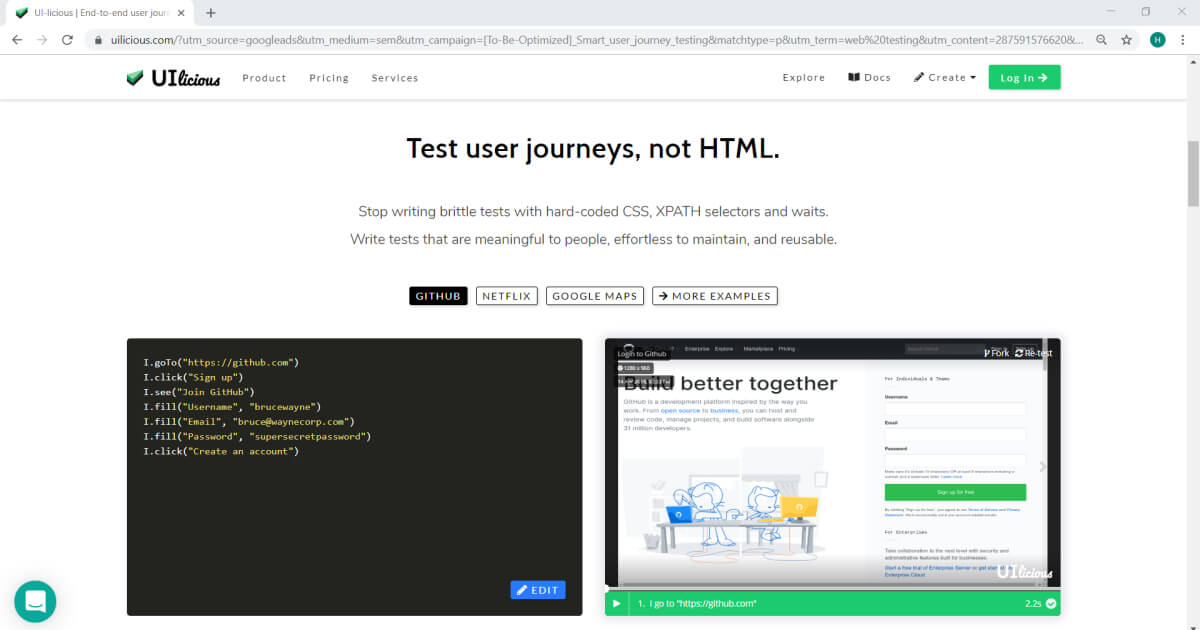1200x630 pixels.
Task: Reload the page with the refresh icon
Action: (x=66, y=39)
